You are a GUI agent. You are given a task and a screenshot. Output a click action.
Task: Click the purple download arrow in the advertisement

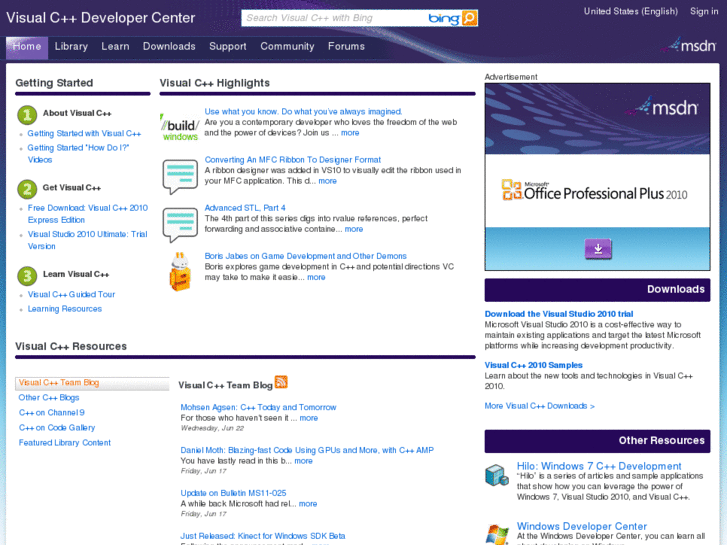tap(598, 249)
